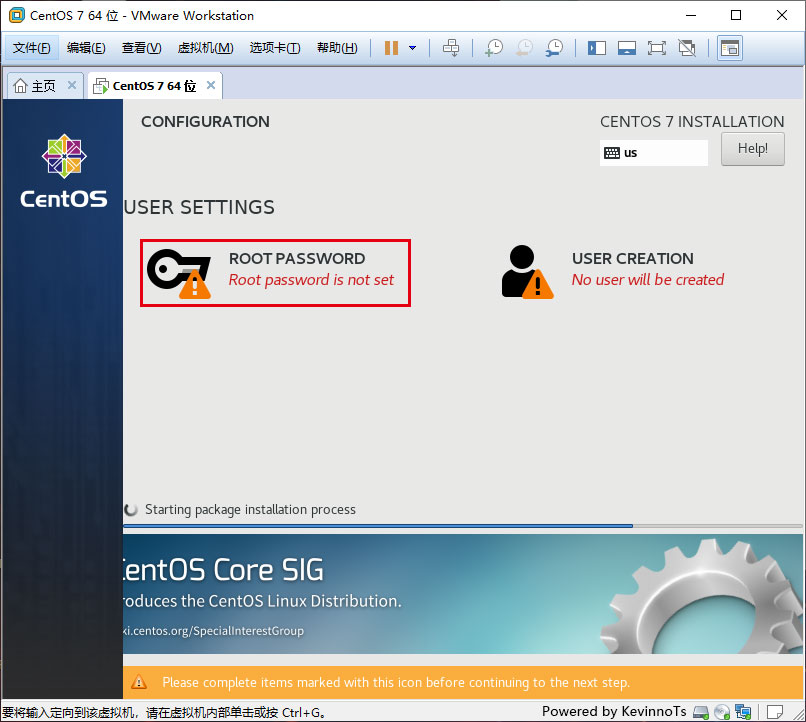The image size is (806, 722).
Task: Click the pause virtual machine icon
Action: tap(391, 48)
